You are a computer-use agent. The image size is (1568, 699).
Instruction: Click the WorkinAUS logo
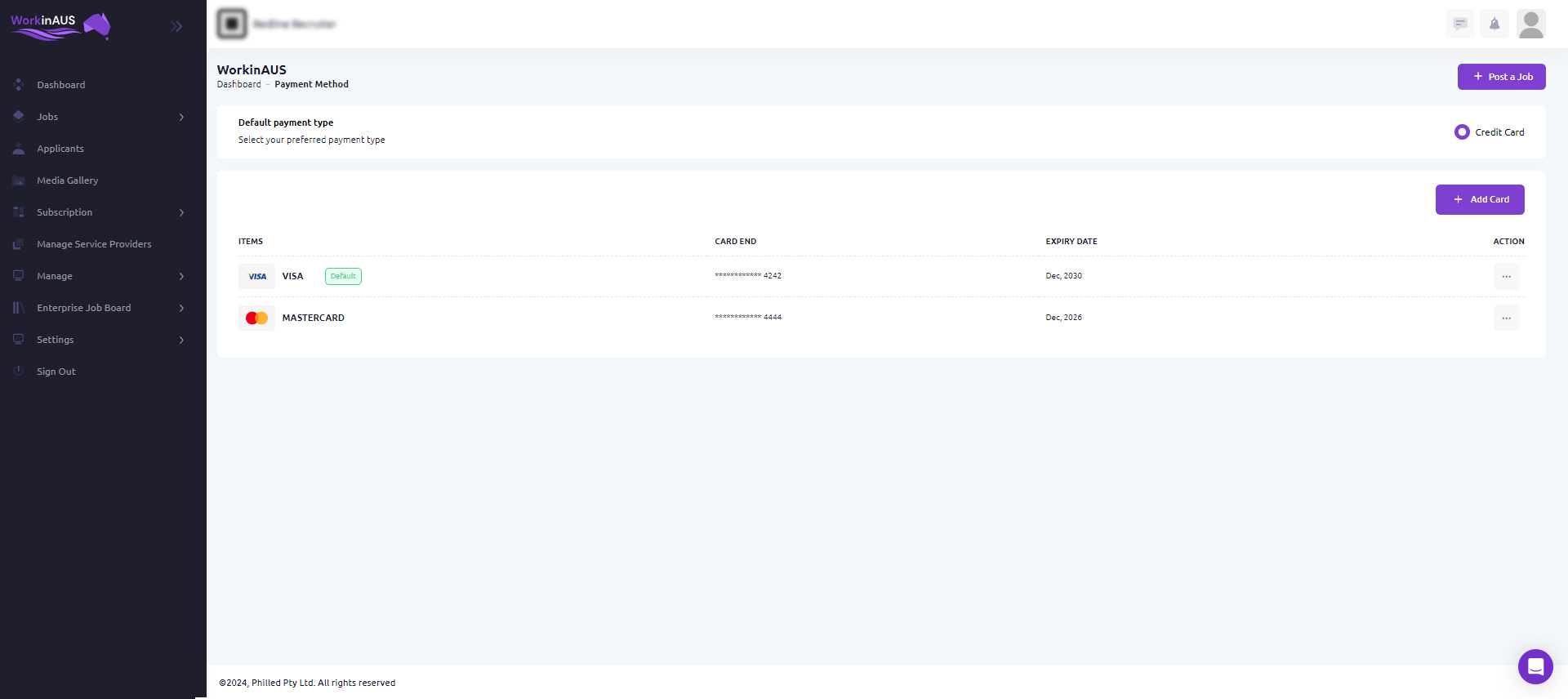[x=60, y=26]
